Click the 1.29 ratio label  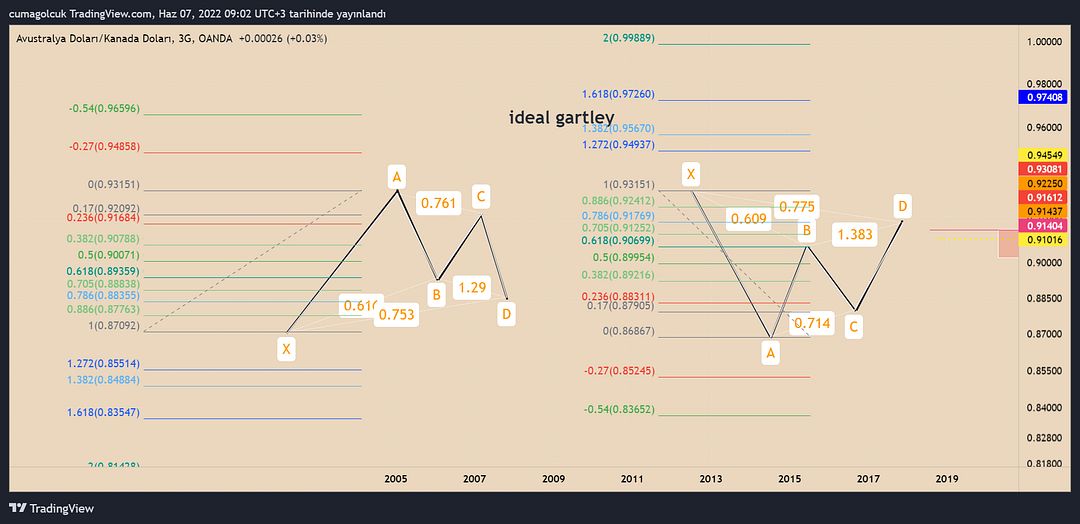pyautogui.click(x=472, y=287)
